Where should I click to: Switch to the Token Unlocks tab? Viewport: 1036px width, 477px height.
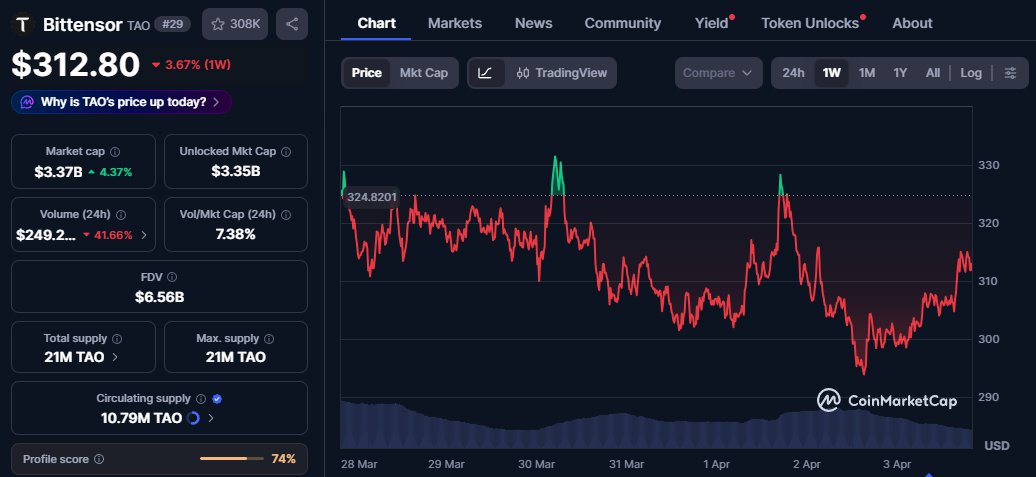tap(810, 23)
